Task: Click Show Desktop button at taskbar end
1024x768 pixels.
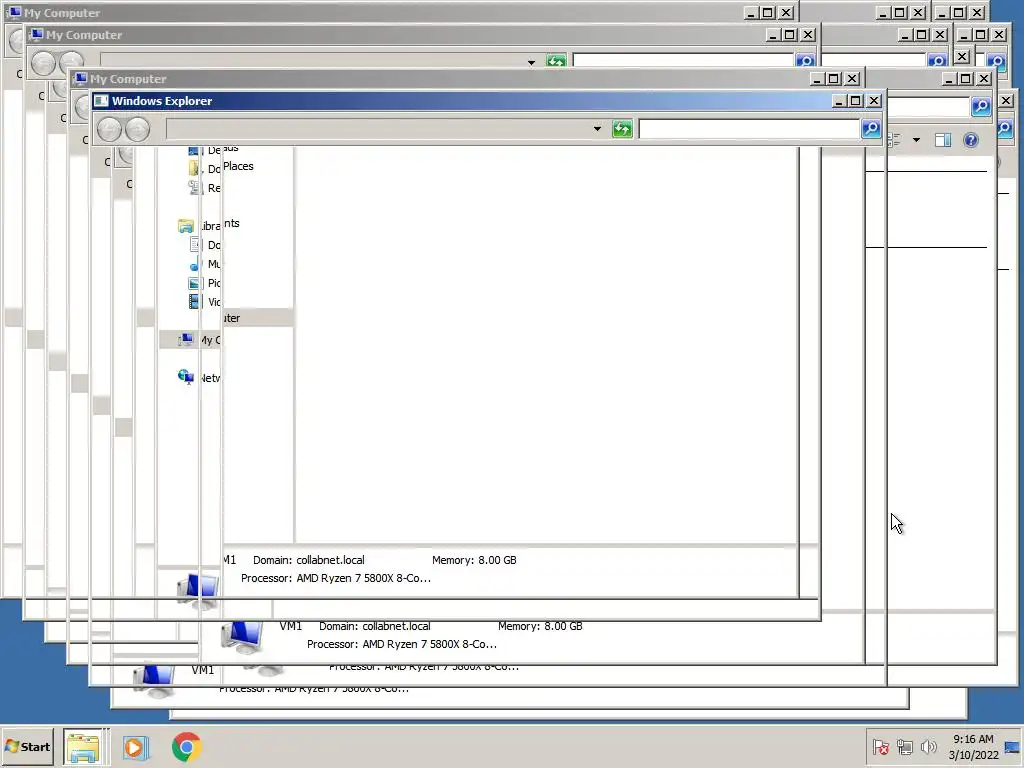Action: click(x=1014, y=747)
